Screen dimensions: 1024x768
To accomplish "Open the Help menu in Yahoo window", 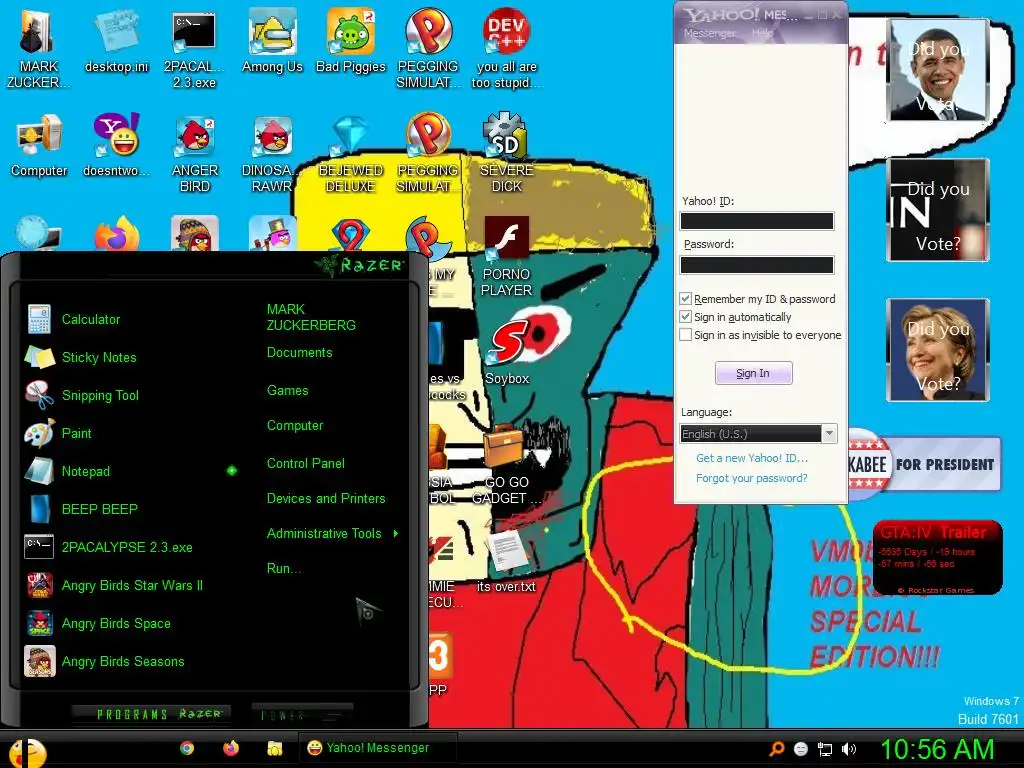I will click(762, 33).
